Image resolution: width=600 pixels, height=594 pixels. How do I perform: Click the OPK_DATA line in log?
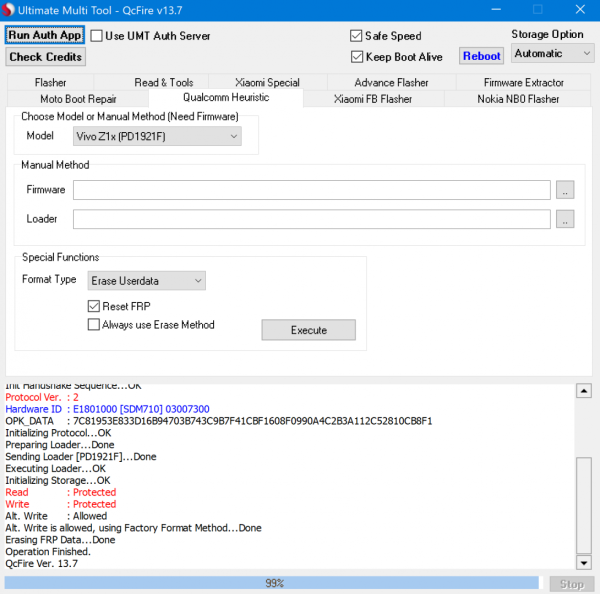click(x=218, y=421)
